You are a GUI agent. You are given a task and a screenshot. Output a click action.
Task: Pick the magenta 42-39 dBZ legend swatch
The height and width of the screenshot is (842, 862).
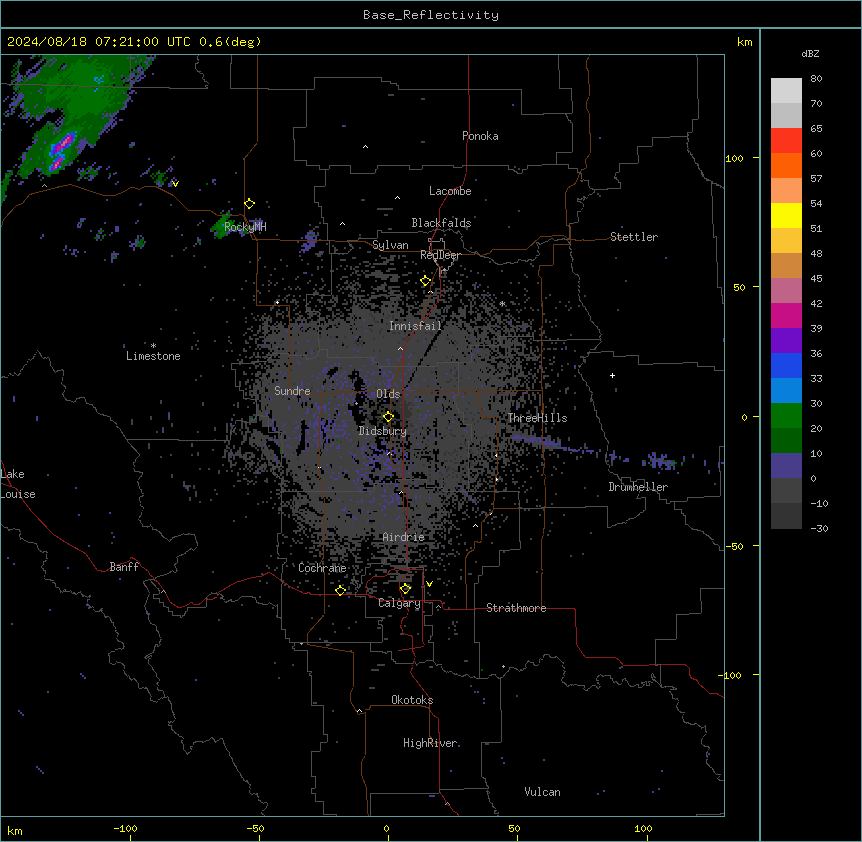tap(786, 316)
